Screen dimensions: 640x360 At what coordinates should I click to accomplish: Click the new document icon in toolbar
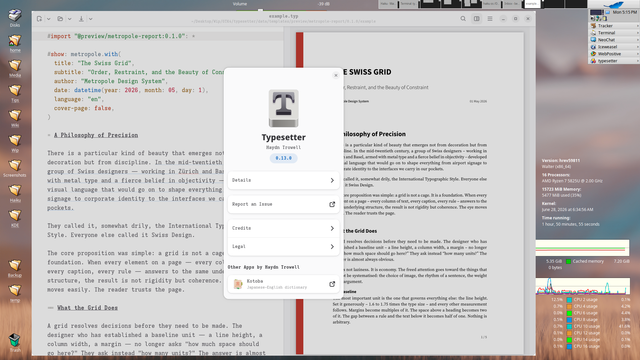(39, 19)
